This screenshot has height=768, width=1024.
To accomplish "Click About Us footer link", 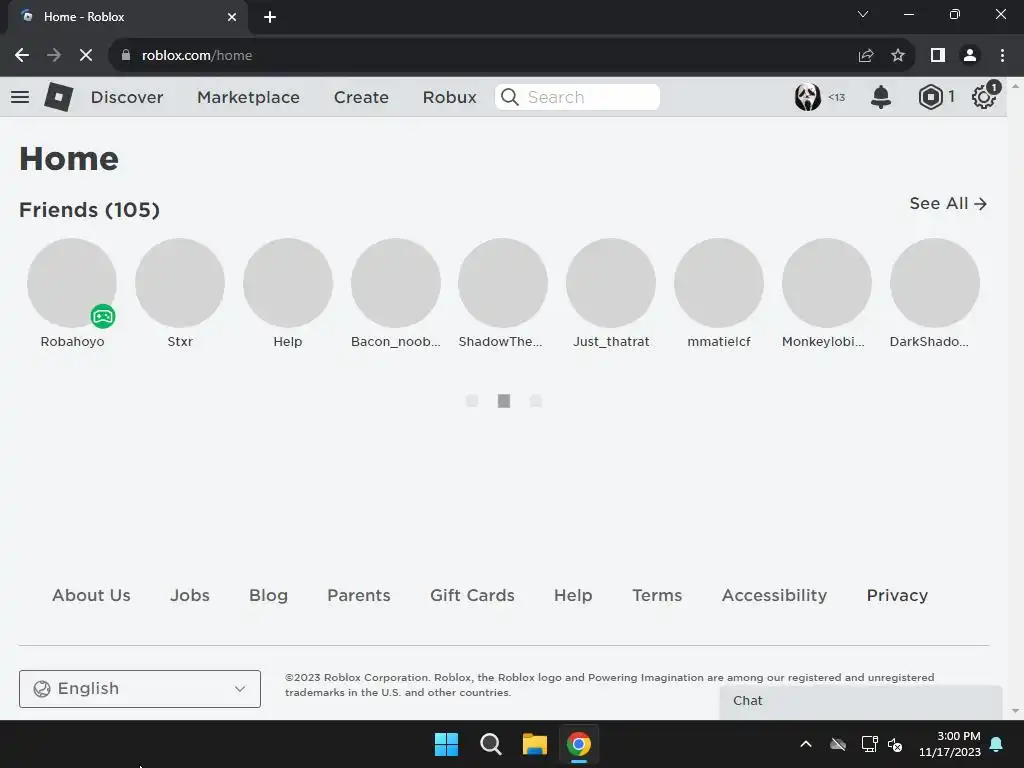I will pyautogui.click(x=91, y=596).
